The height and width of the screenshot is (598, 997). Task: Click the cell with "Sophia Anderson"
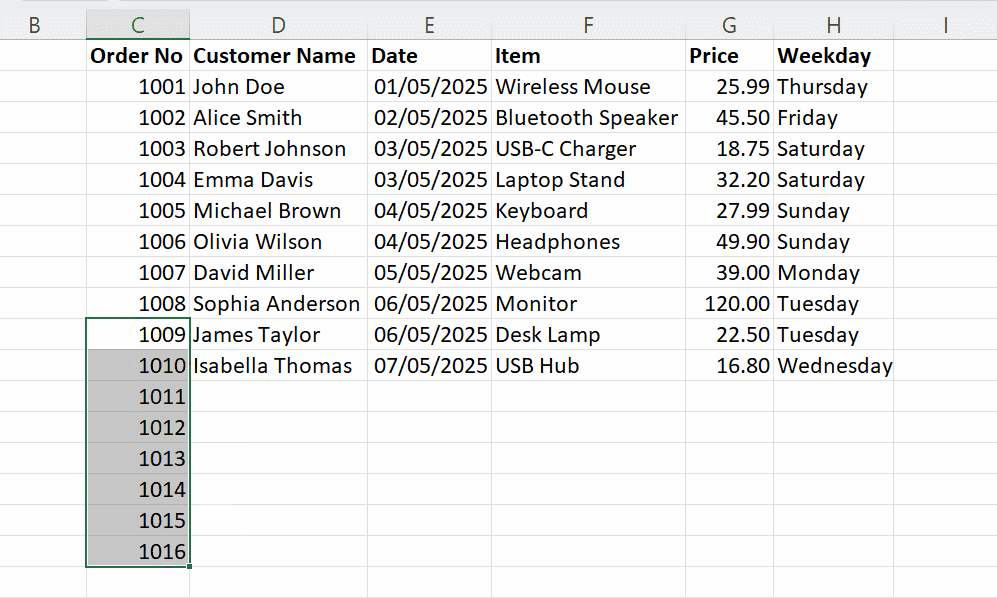click(278, 304)
